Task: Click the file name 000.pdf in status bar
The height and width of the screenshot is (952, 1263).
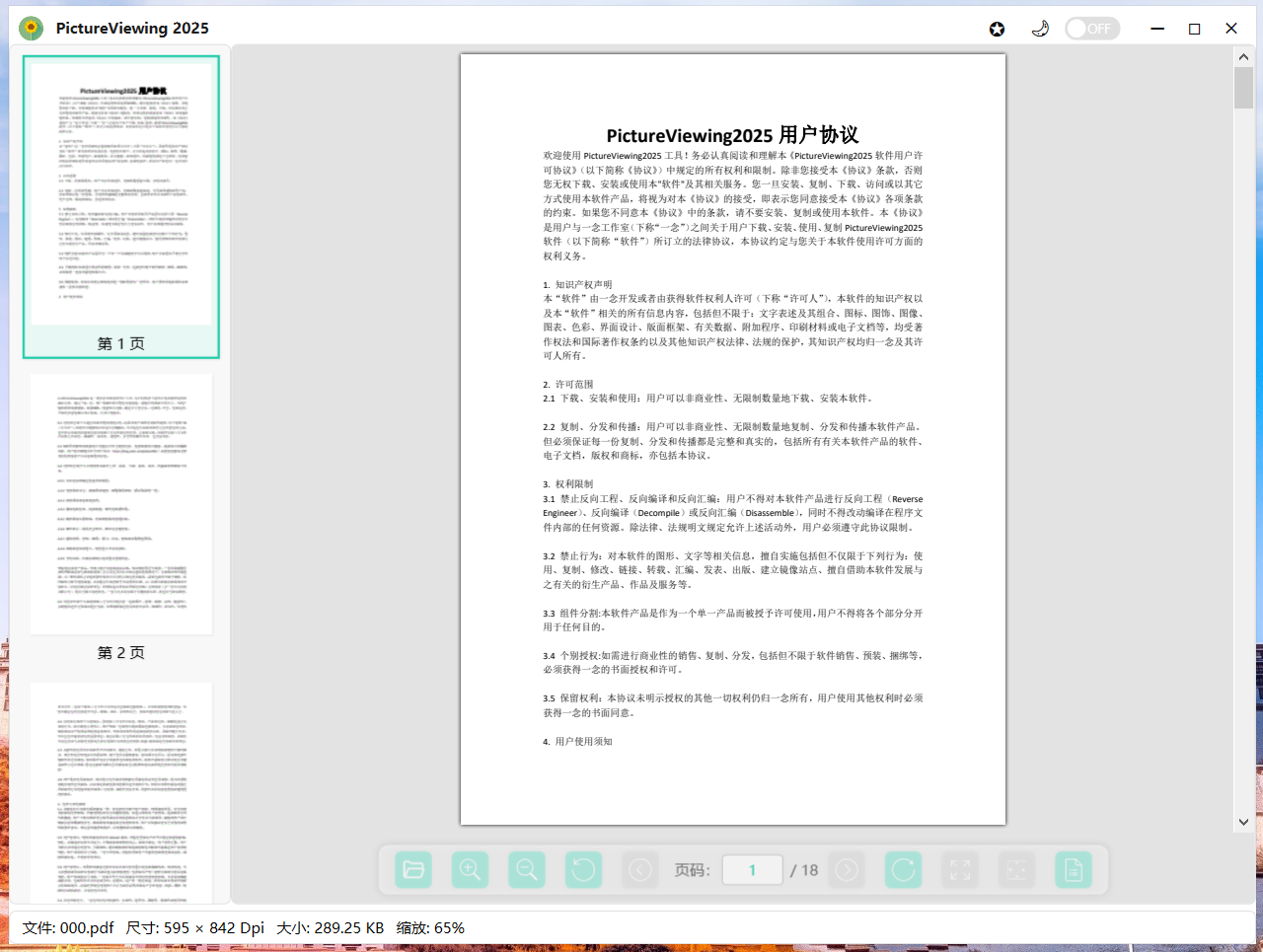Action: (68, 927)
